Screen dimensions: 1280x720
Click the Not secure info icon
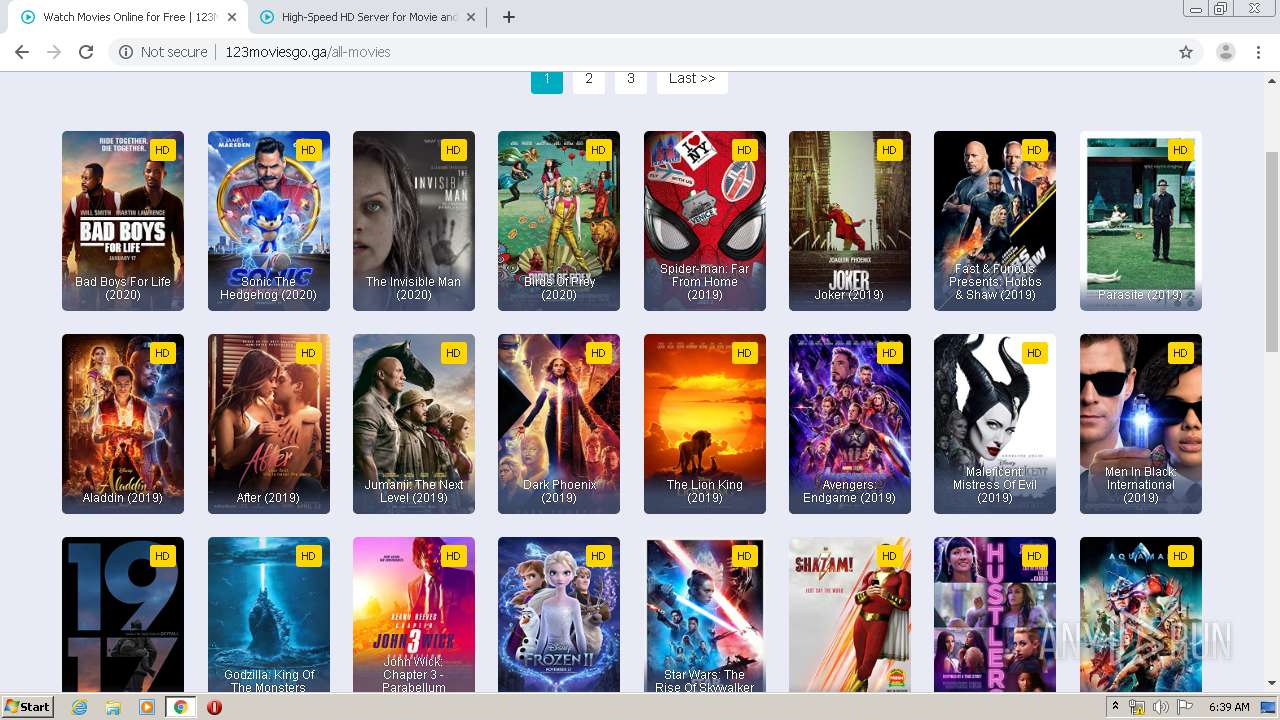tap(126, 52)
